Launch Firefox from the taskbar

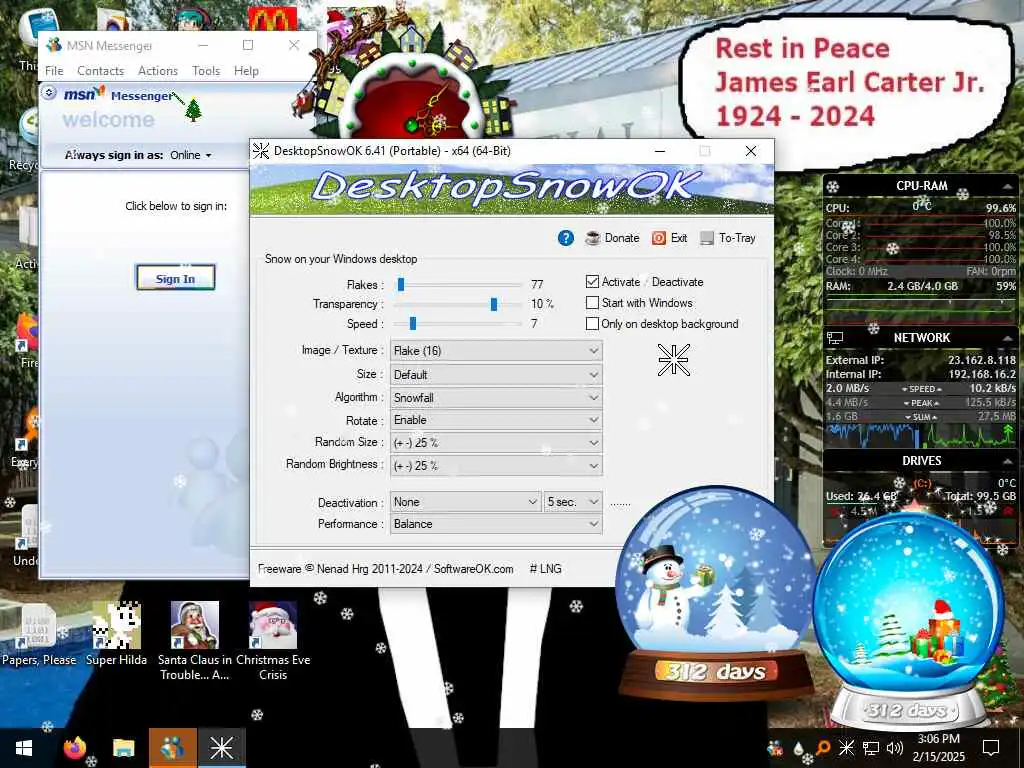pyautogui.click(x=75, y=748)
